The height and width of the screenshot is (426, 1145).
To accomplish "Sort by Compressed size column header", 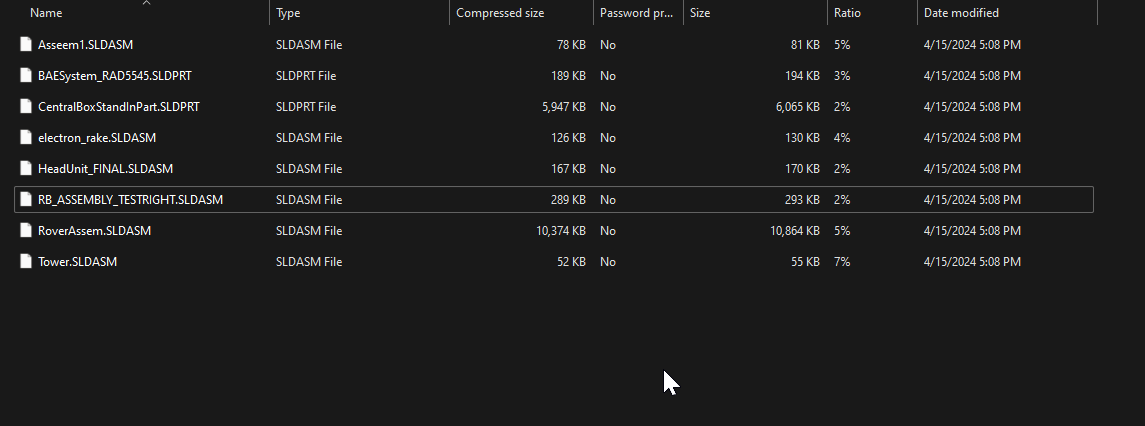I will (500, 13).
